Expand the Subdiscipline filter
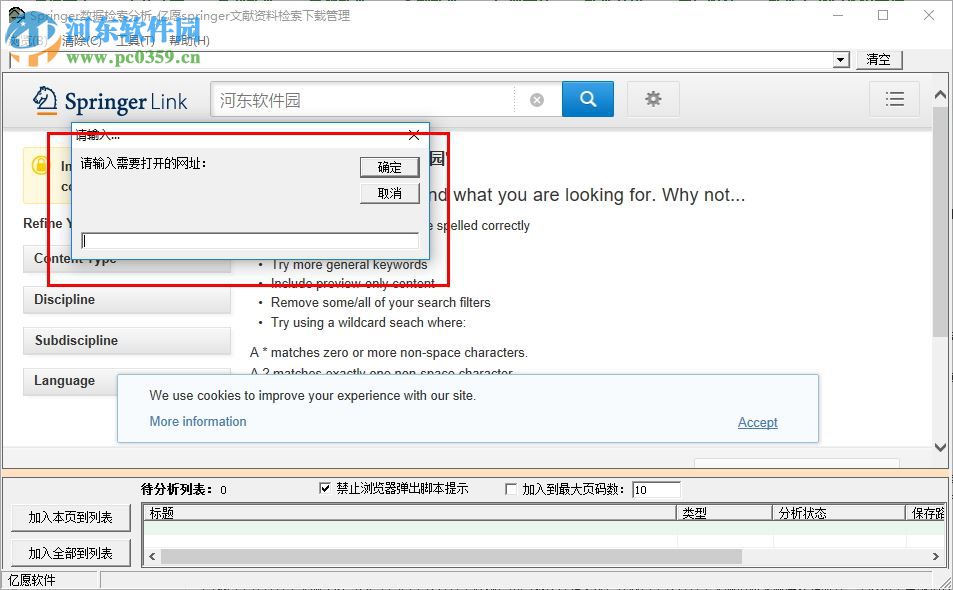Image resolution: width=953 pixels, height=590 pixels. pos(126,340)
